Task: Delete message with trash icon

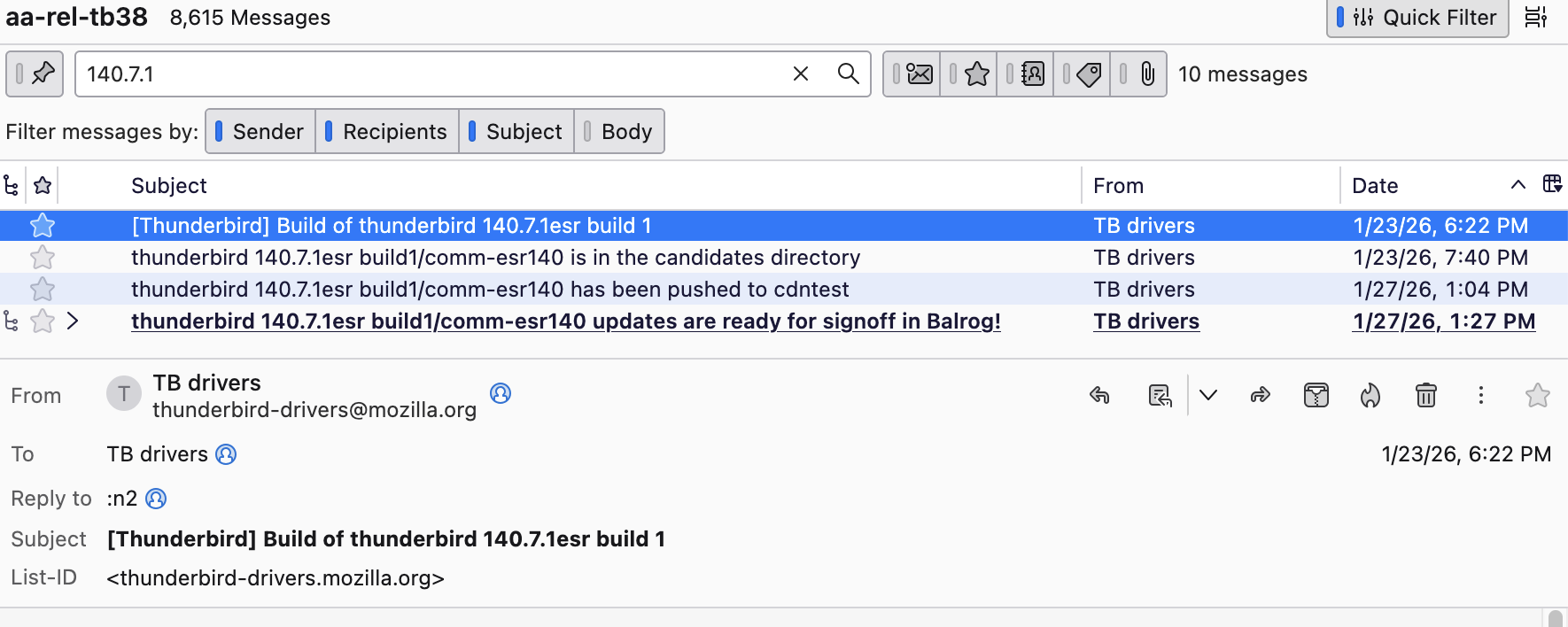Action: click(x=1425, y=395)
